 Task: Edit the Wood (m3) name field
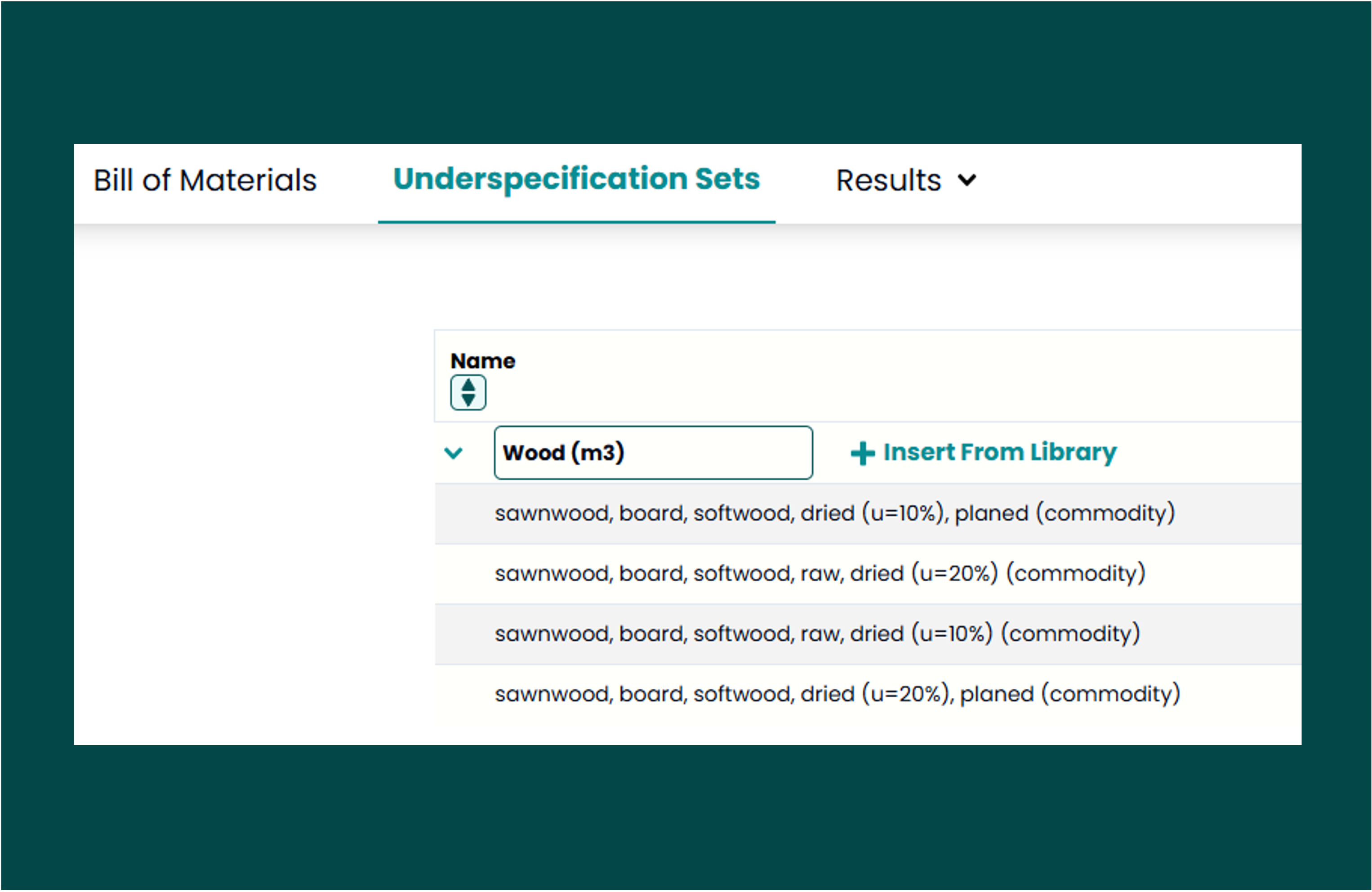tap(653, 453)
